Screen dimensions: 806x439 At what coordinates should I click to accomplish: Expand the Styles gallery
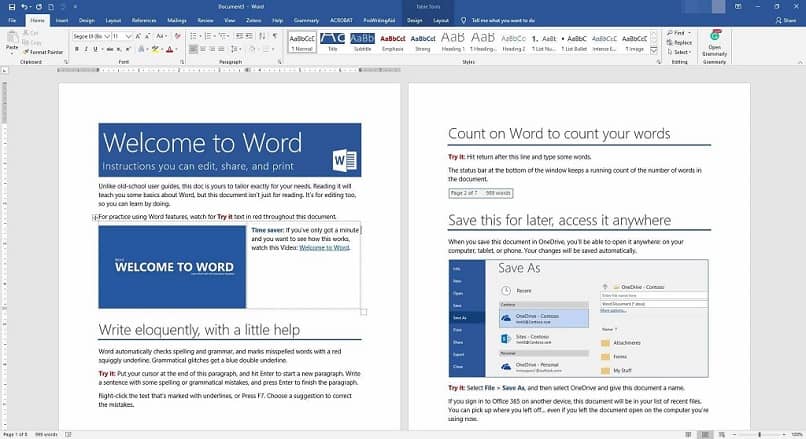pos(653,52)
